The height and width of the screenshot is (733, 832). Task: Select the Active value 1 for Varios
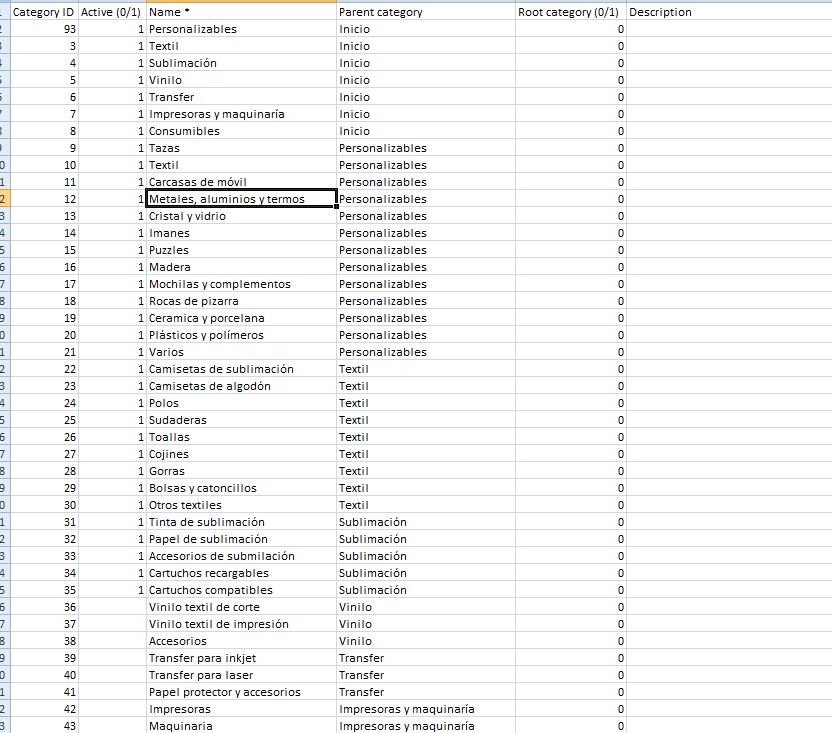(111, 351)
